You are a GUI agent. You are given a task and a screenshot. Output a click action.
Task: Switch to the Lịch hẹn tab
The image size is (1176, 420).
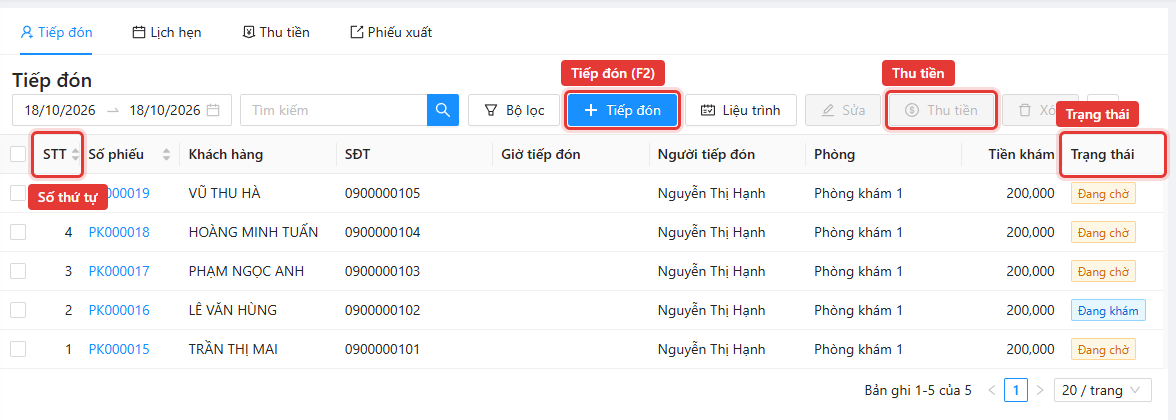tap(166, 32)
